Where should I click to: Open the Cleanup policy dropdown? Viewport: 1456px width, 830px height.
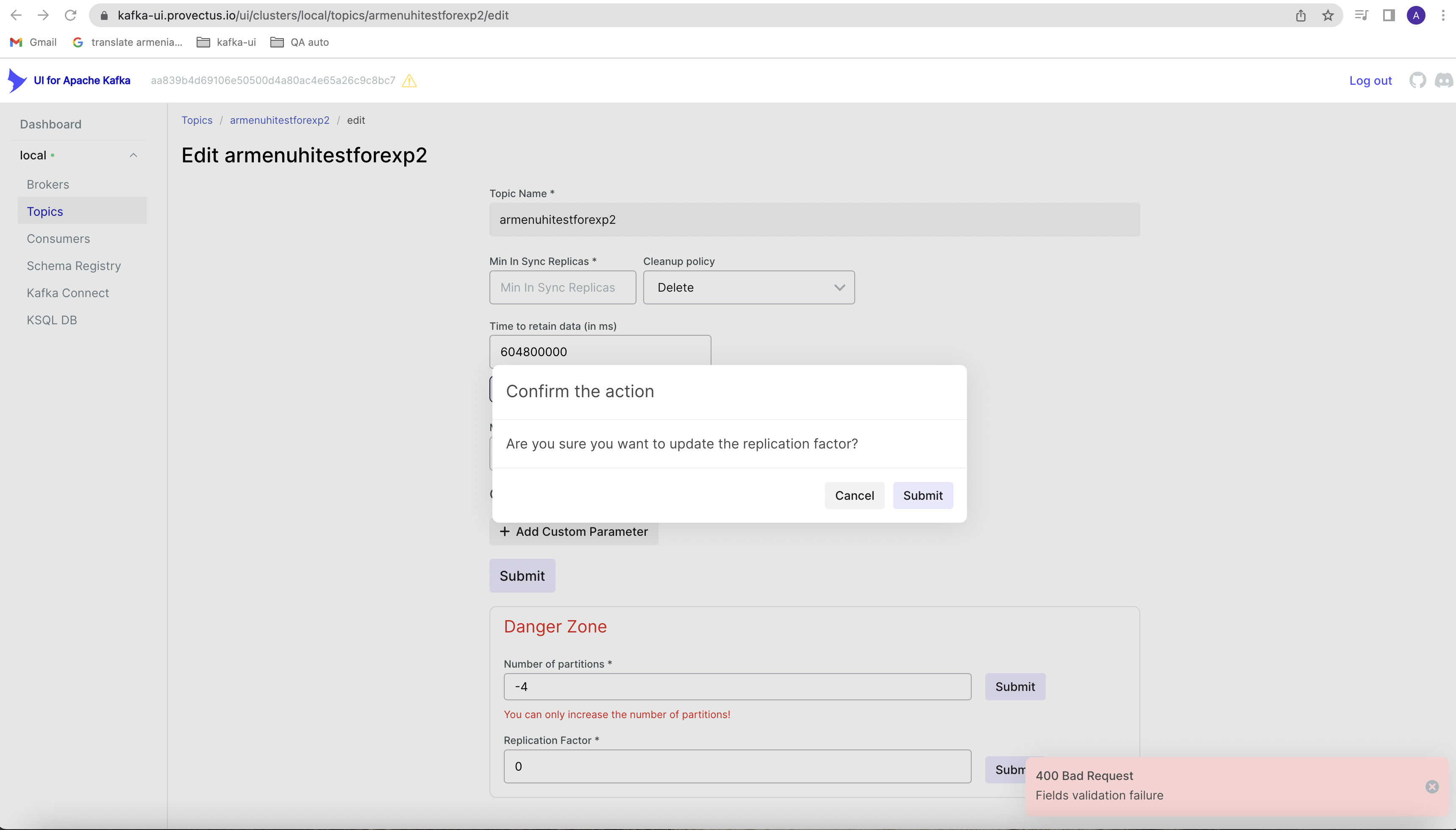pyautogui.click(x=747, y=287)
